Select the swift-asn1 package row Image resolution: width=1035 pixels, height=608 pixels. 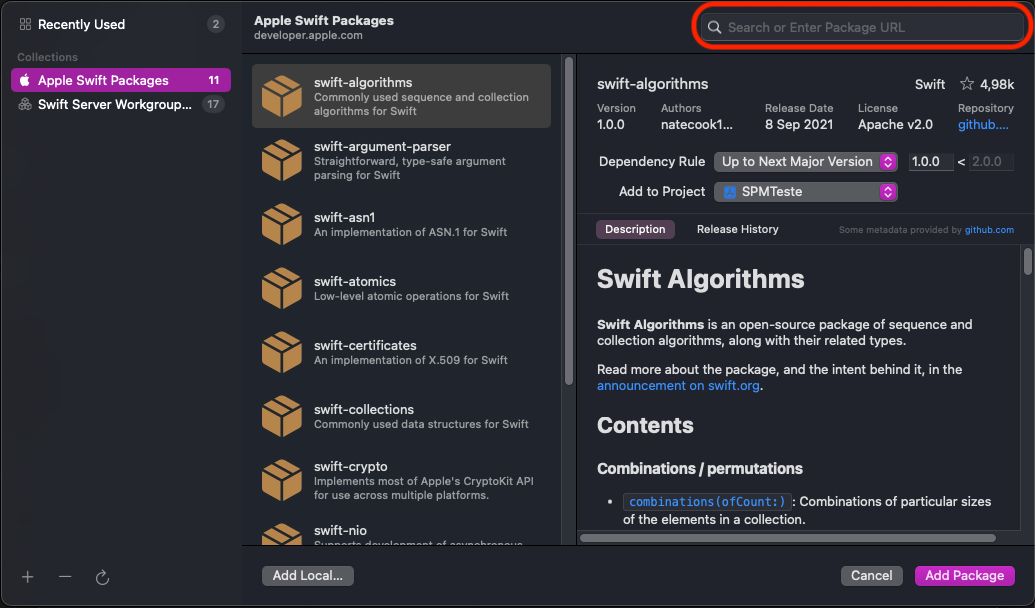coord(401,224)
